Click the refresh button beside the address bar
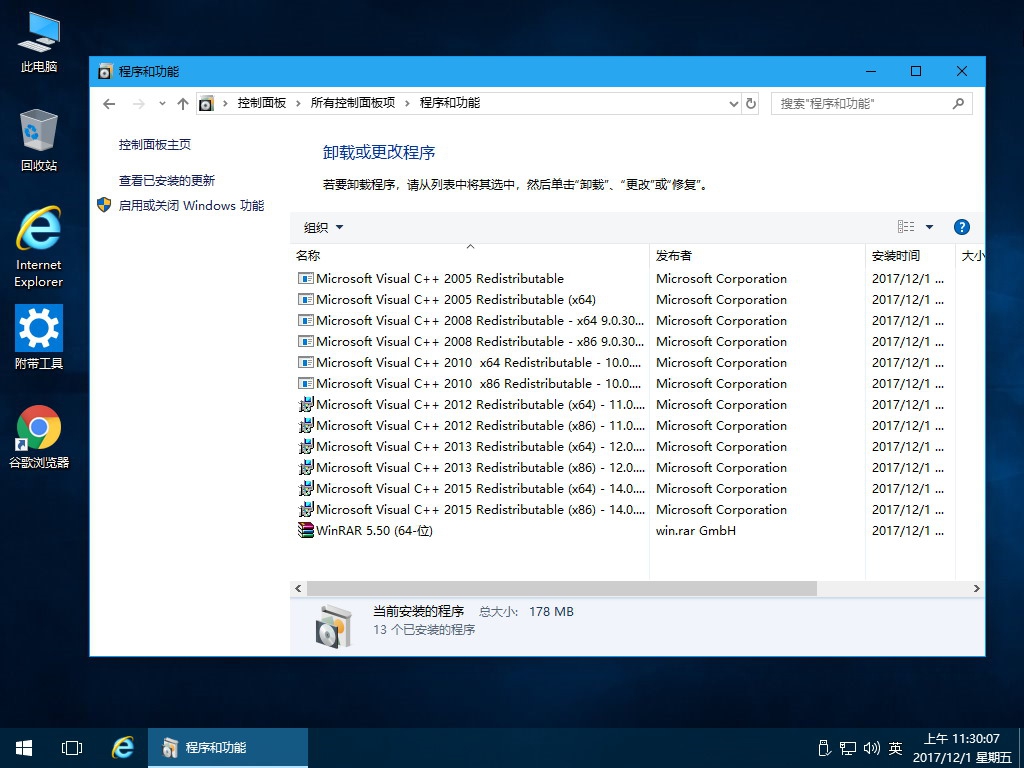Screen dimensions: 1024x768 [751, 103]
